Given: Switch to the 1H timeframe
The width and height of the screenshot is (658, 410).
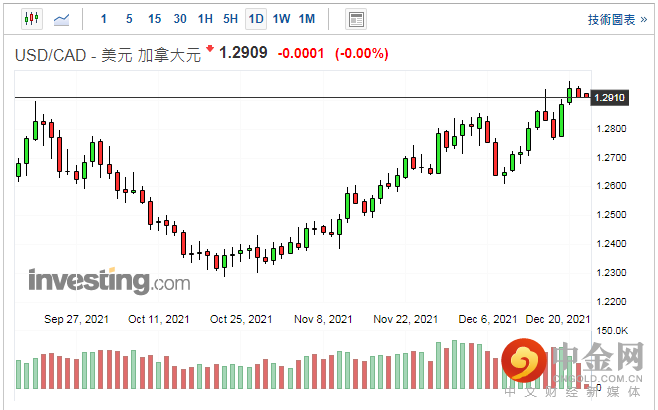Looking at the screenshot, I should pyautogui.click(x=205, y=19).
